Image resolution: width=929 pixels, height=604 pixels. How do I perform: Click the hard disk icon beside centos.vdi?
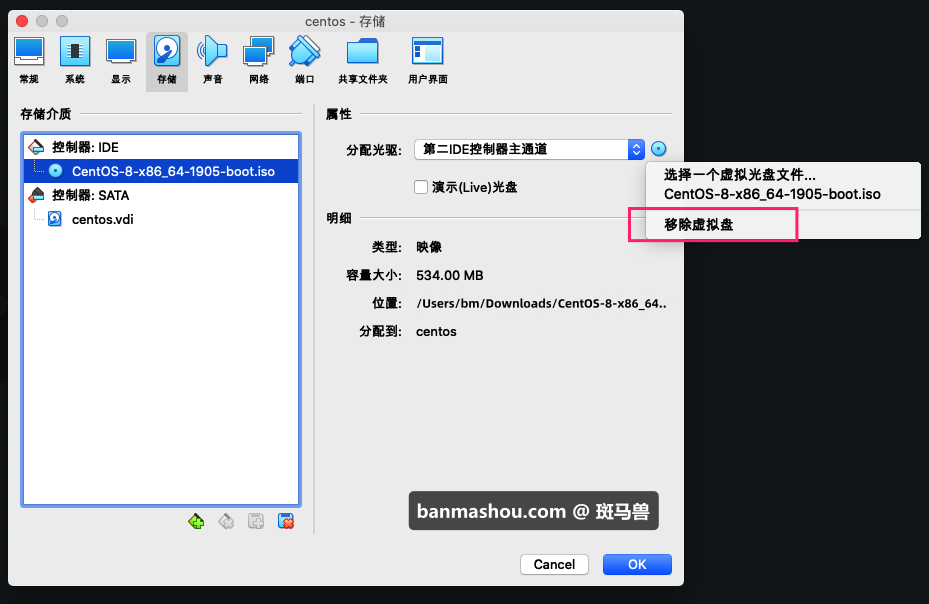[x=55, y=219]
